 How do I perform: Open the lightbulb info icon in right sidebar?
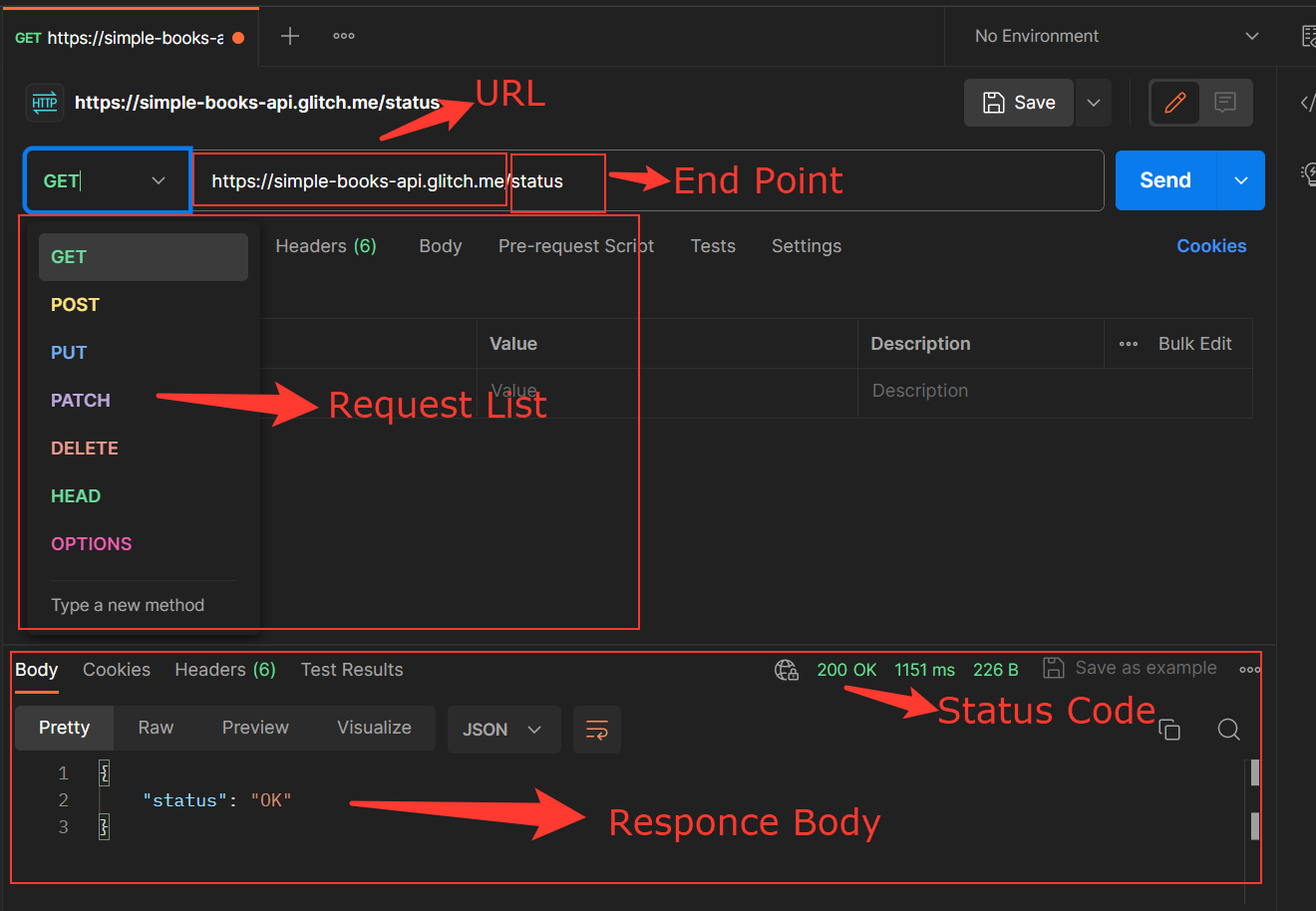point(1309,174)
